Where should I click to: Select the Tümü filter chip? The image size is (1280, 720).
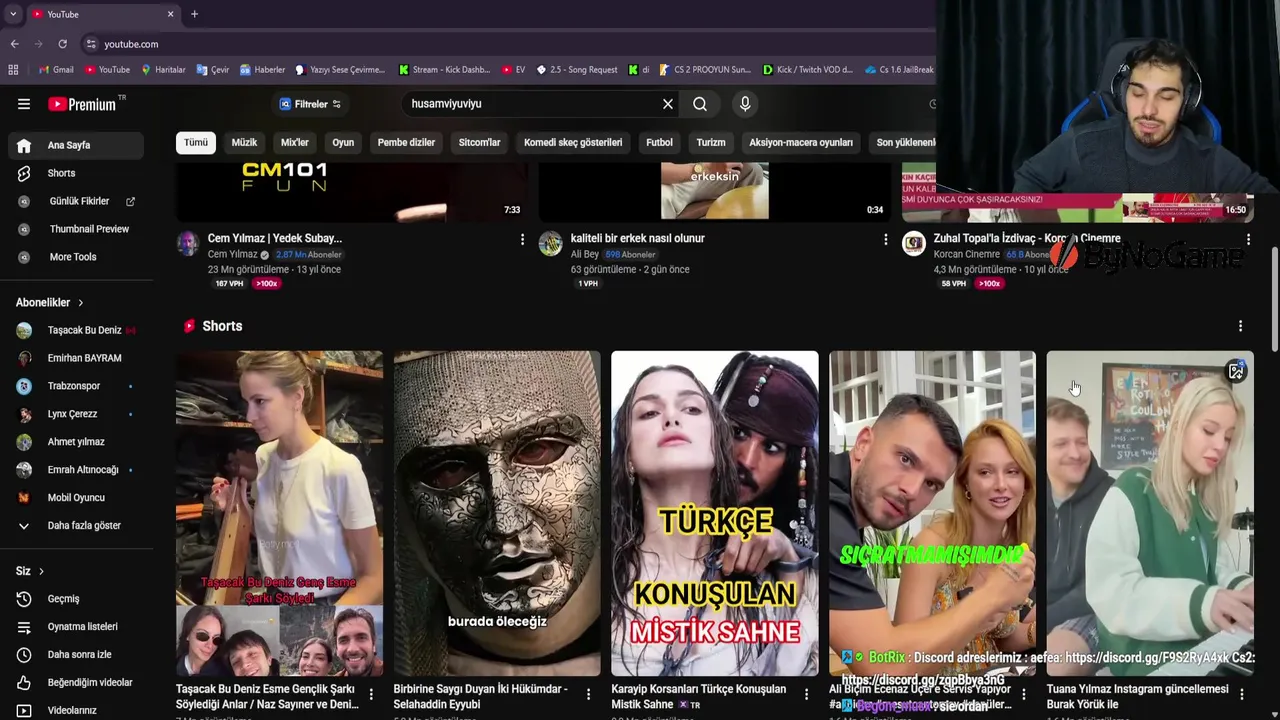click(x=196, y=142)
